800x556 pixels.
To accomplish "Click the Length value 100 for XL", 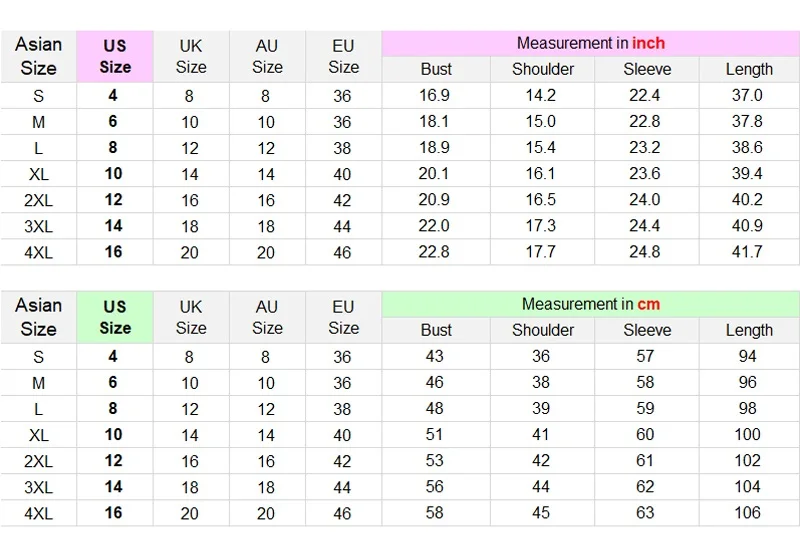I will click(747, 435).
